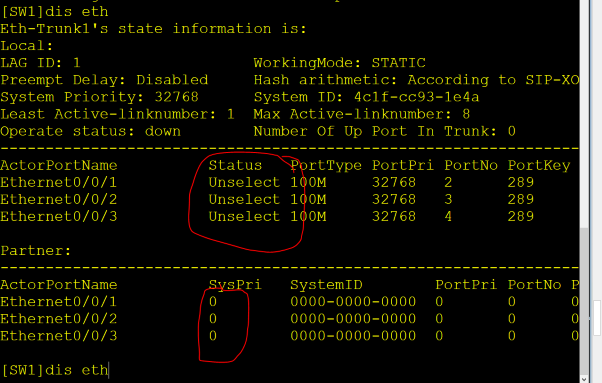Click PortNo value '4' for Ethernet0/0/3
Viewport: 602px width, 383px height.
pyautogui.click(x=448, y=216)
